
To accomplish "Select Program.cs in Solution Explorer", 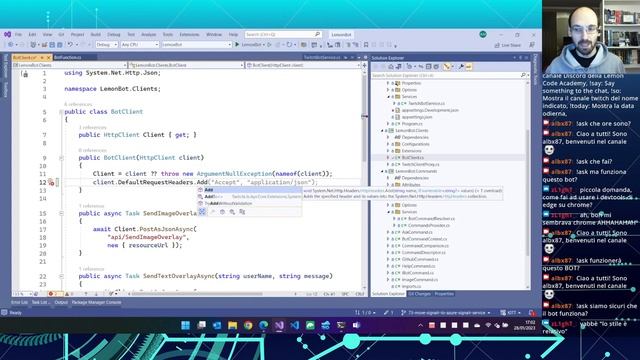I will [412, 124].
